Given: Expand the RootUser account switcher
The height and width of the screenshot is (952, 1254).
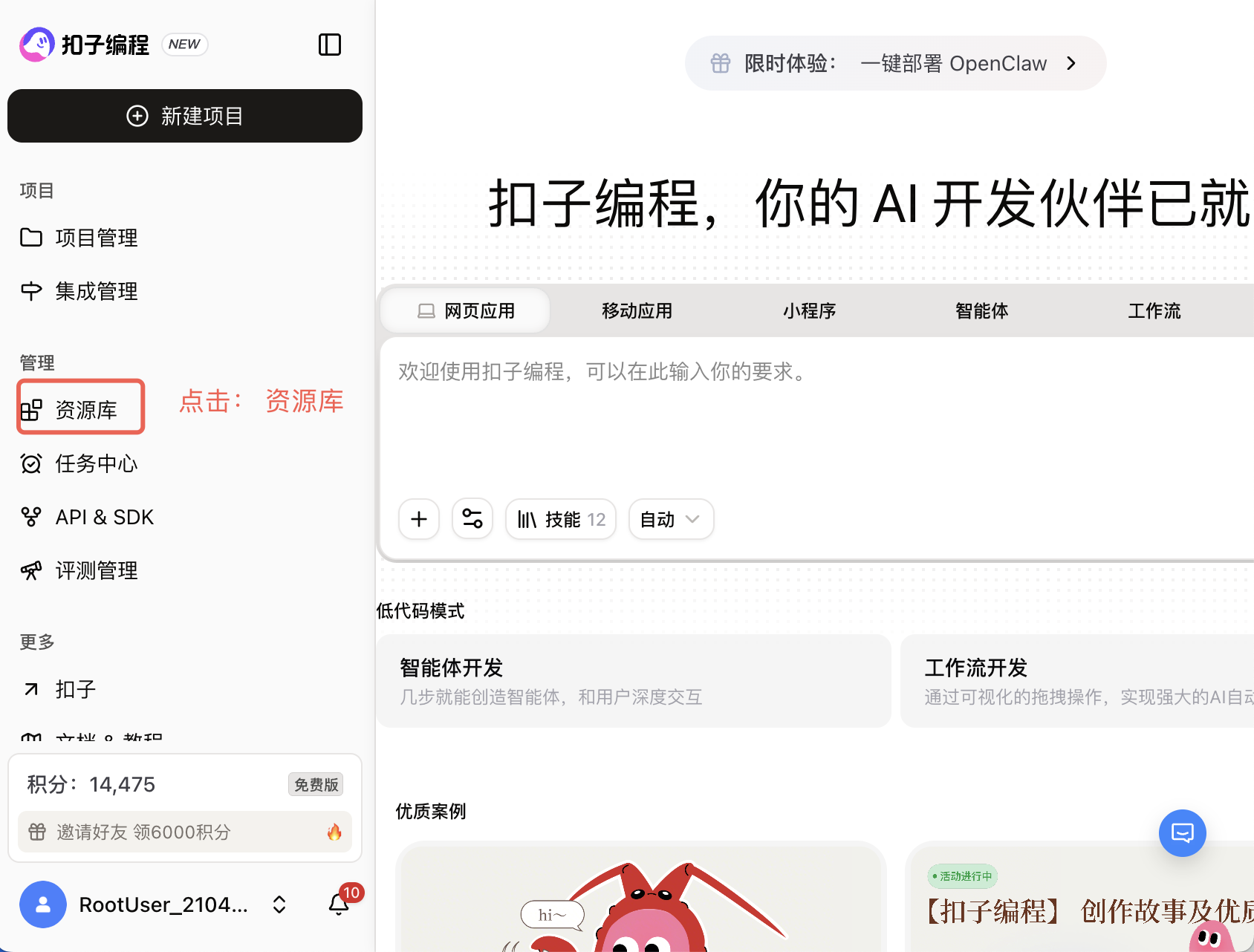Looking at the screenshot, I should (279, 904).
